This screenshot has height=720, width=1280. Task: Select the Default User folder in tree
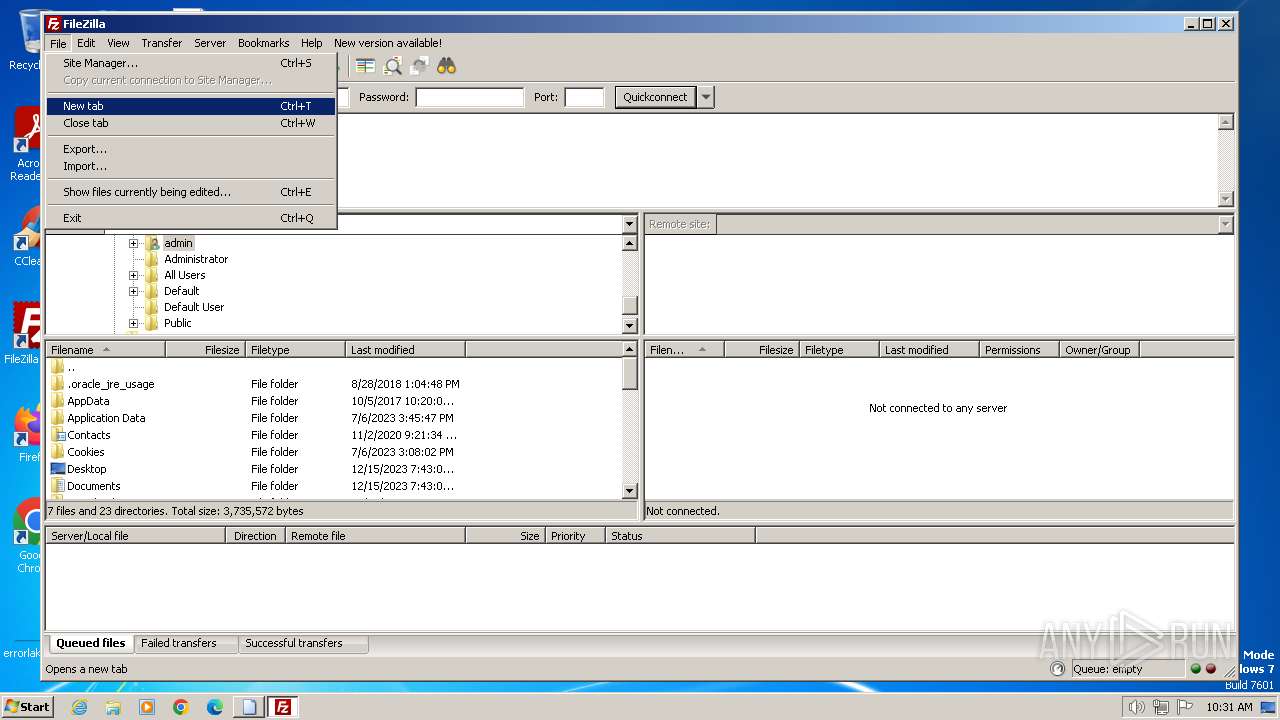pos(194,307)
